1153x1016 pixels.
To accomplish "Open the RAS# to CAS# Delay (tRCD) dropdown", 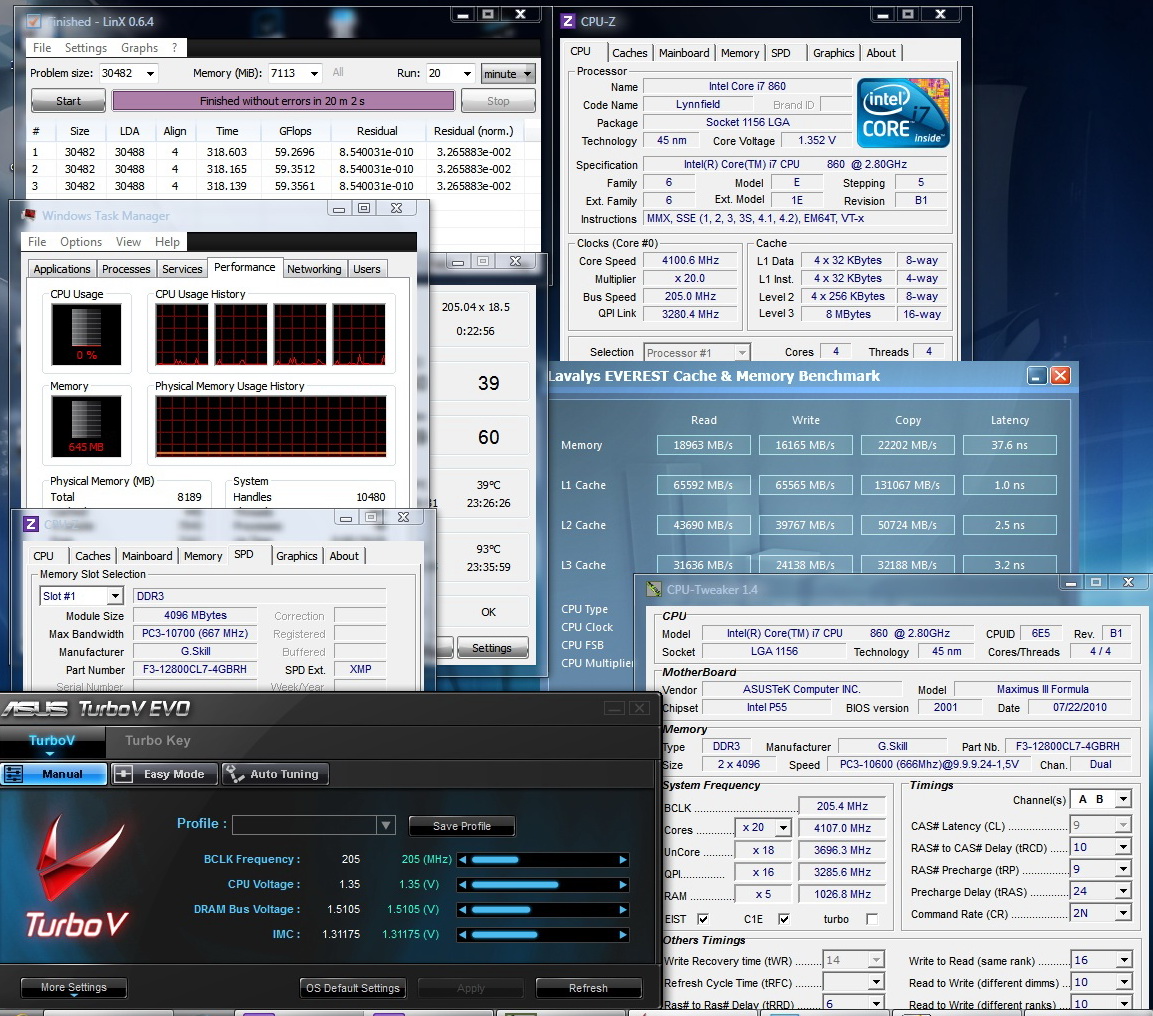I will click(x=1123, y=848).
